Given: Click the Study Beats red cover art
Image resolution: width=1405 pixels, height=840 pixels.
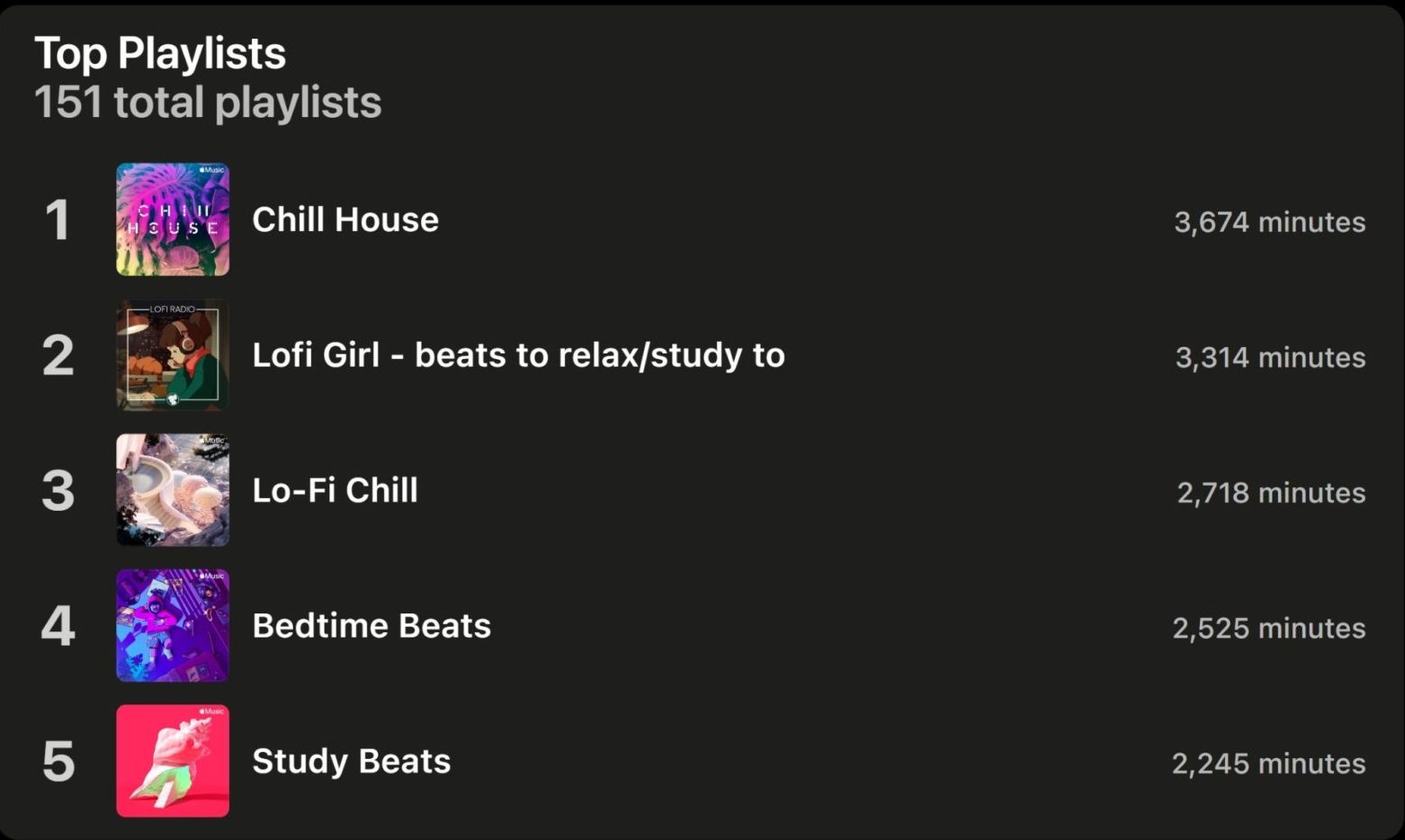Looking at the screenshot, I should coord(172,761).
